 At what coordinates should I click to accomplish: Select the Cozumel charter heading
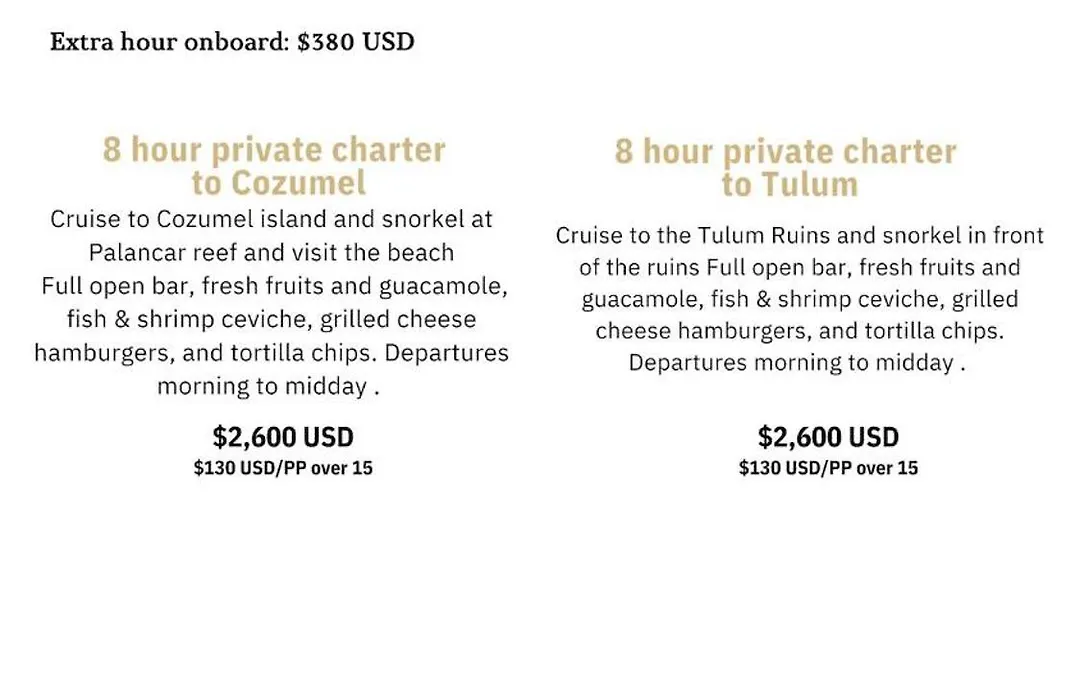point(274,166)
